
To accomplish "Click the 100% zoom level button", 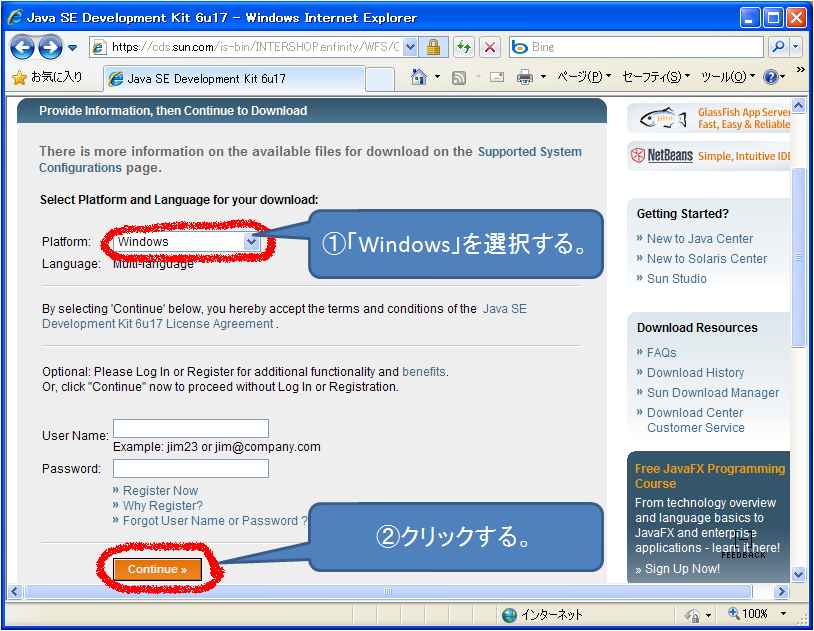I will click(749, 614).
